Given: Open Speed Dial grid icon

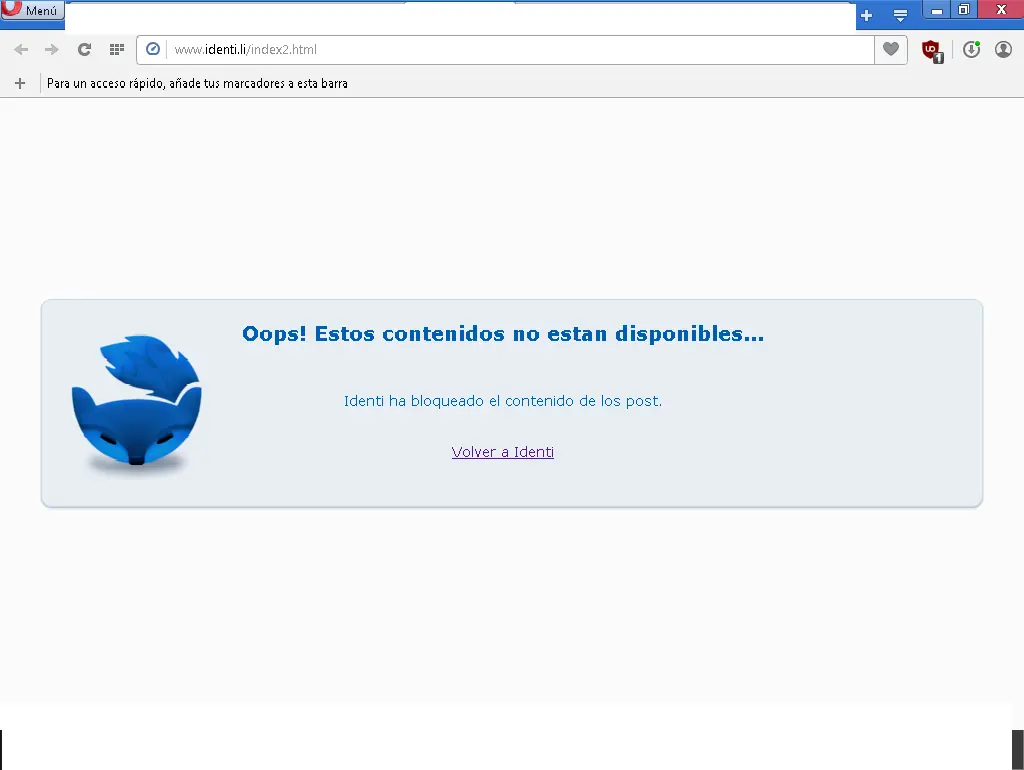Looking at the screenshot, I should tap(117, 50).
